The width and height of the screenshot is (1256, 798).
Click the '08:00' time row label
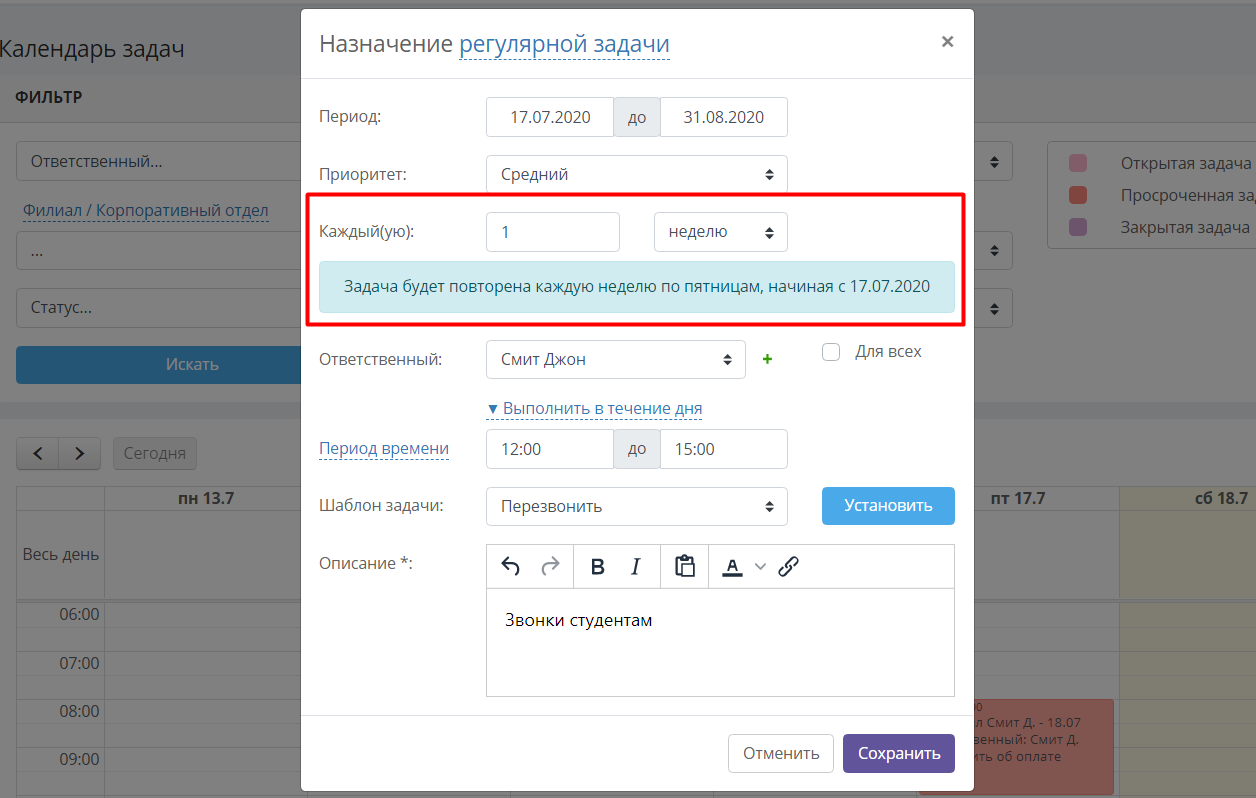(x=80, y=711)
